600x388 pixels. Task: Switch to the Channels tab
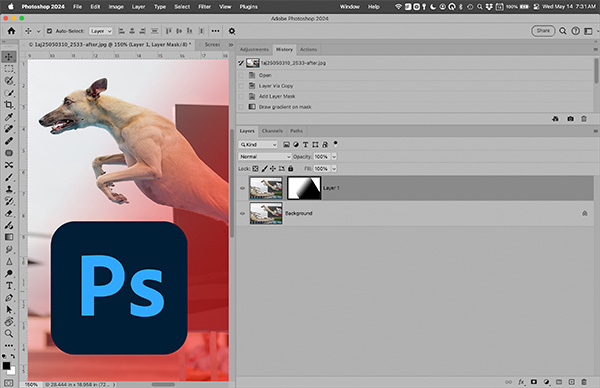click(272, 131)
